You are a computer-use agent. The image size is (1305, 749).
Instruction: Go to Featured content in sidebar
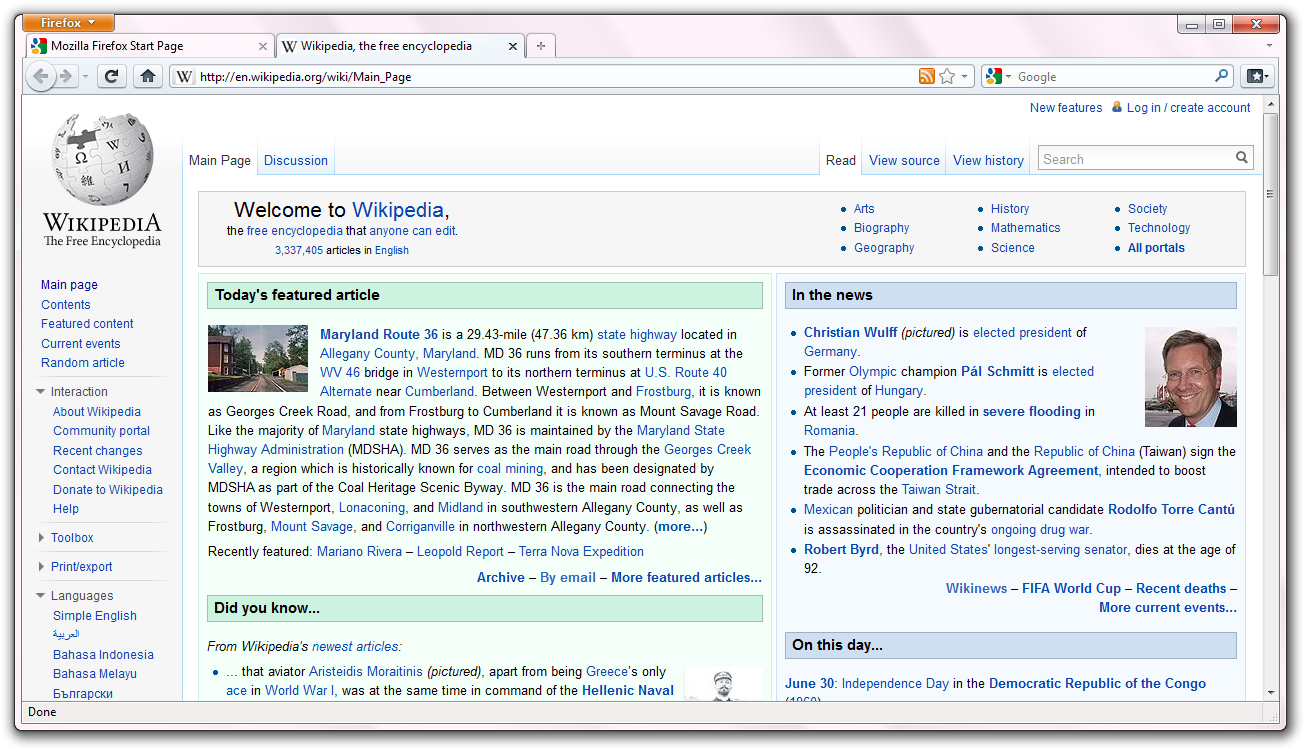pos(87,324)
